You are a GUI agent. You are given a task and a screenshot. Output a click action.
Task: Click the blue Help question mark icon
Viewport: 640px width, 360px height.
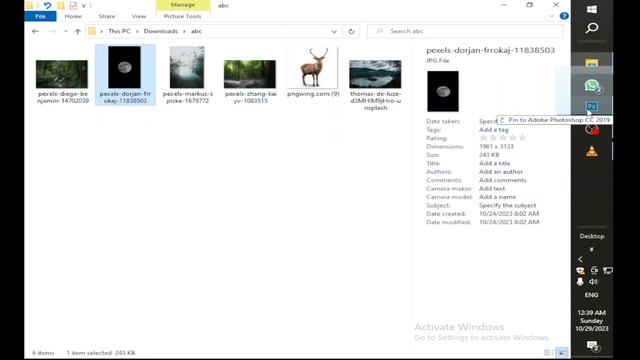pos(564,16)
